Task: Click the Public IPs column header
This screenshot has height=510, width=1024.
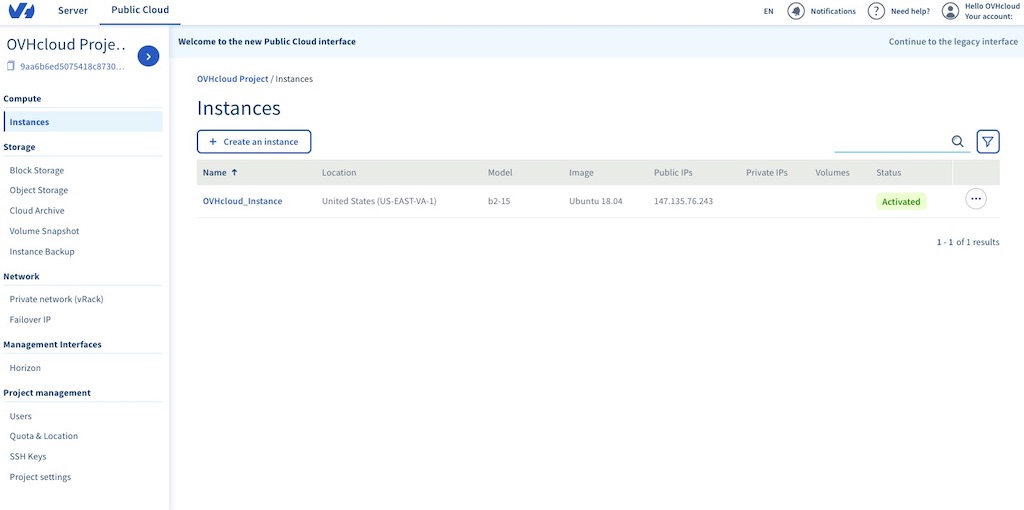Action: click(673, 172)
